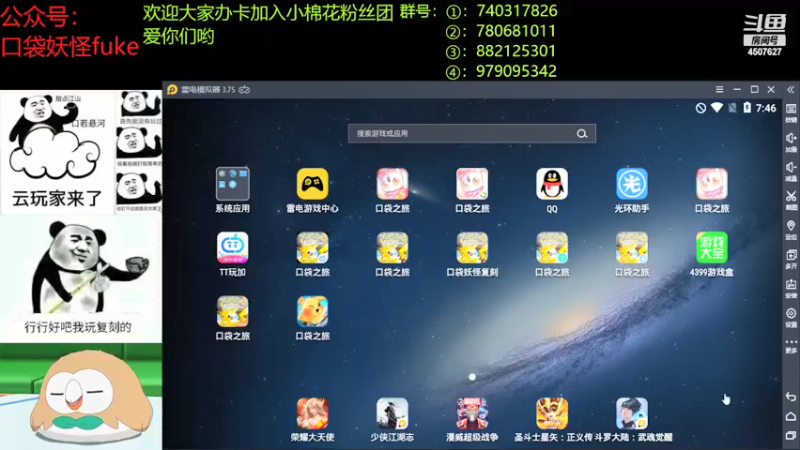Open emulator 设置 gear icon

791,317
